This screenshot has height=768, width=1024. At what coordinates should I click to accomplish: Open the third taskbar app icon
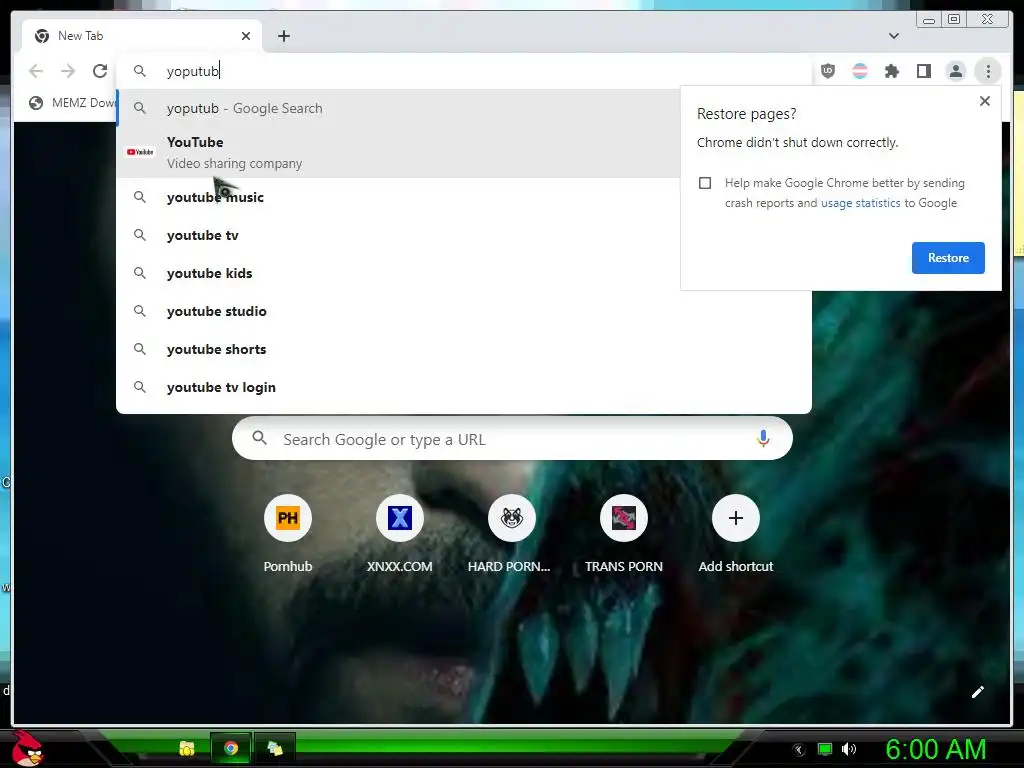click(x=275, y=748)
